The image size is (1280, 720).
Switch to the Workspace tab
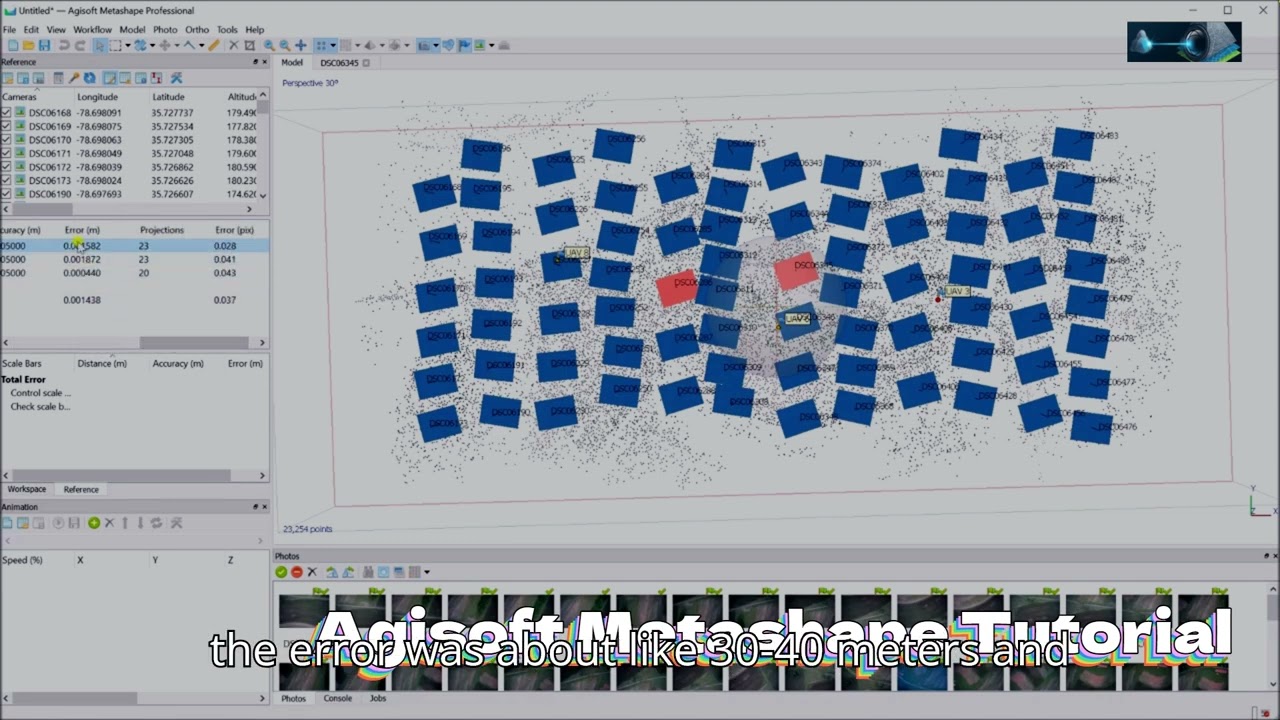[27, 489]
